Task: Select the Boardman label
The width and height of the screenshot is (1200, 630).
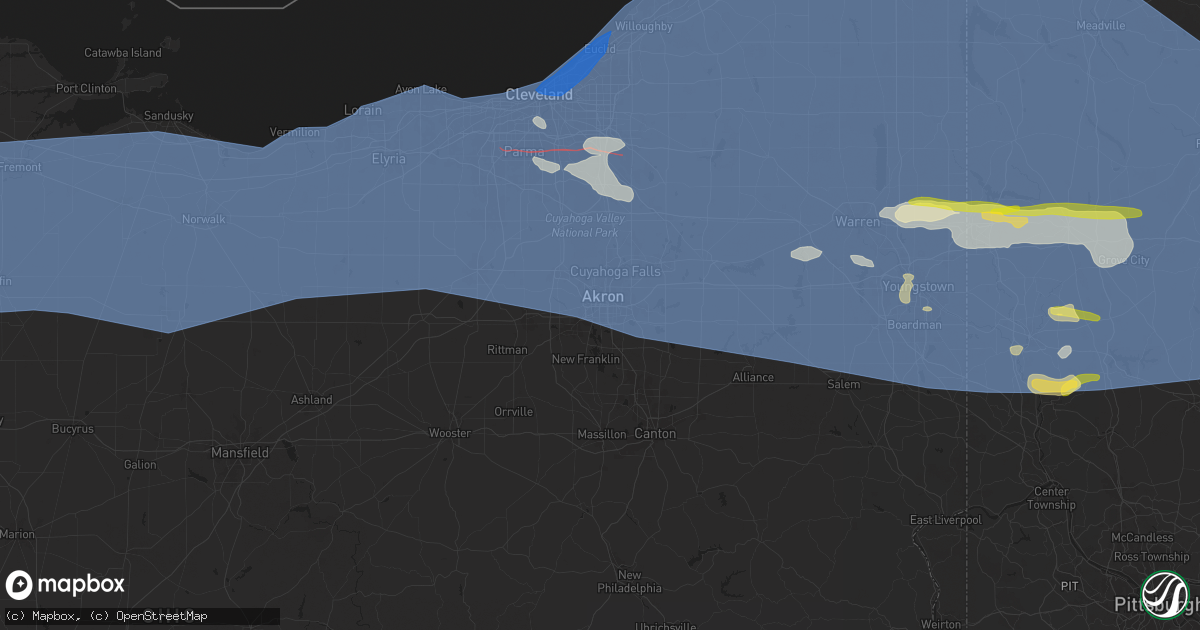Action: click(914, 325)
